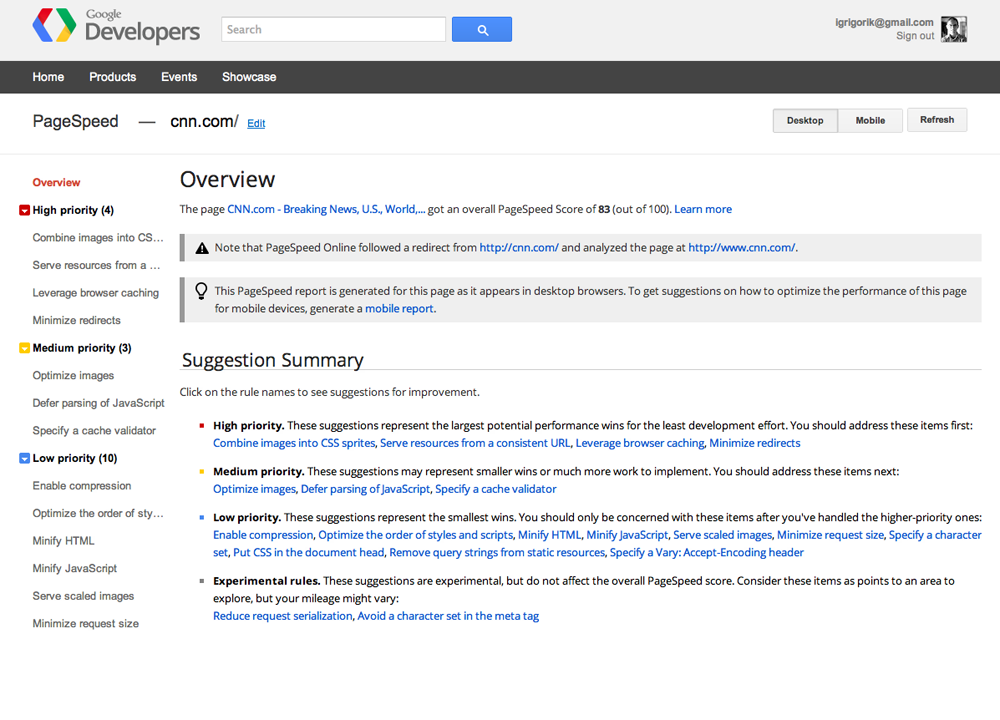This screenshot has width=1000, height=720.
Task: Open Serve scaled images summary link
Action: [x=723, y=535]
